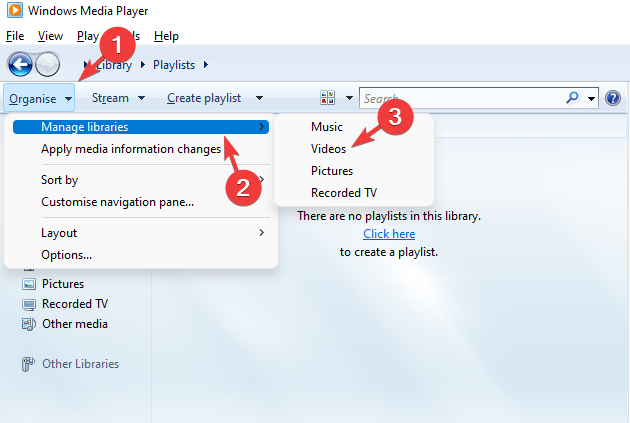
Task: Open the View options grid icon
Action: pyautogui.click(x=327, y=98)
